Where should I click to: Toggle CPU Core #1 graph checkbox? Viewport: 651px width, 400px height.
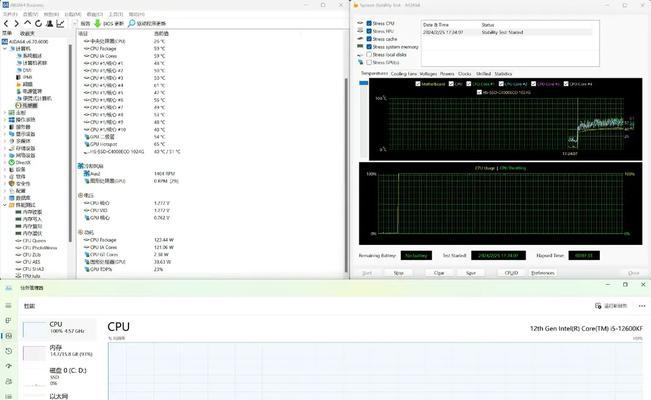pos(469,84)
